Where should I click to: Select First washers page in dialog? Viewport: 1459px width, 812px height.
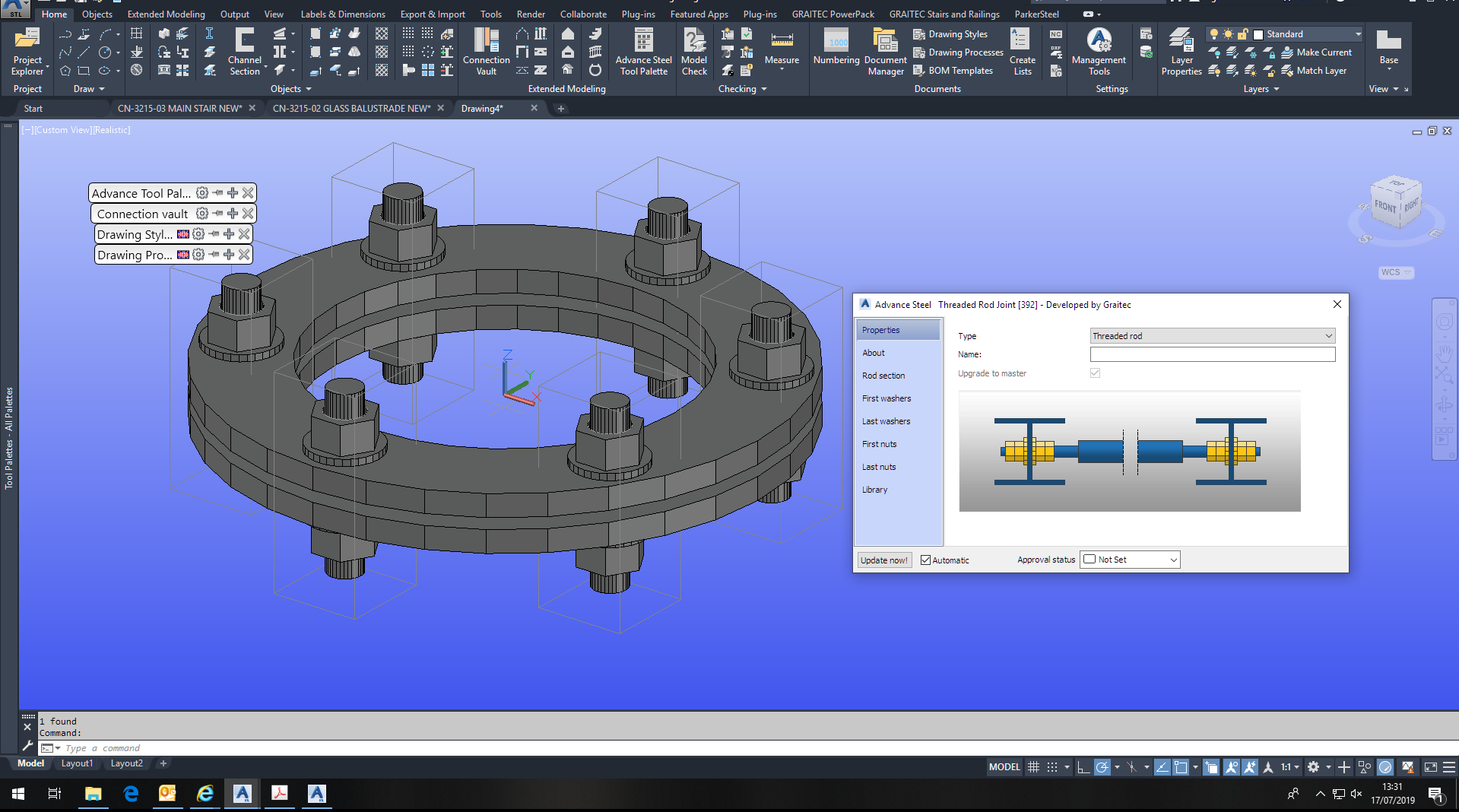887,398
